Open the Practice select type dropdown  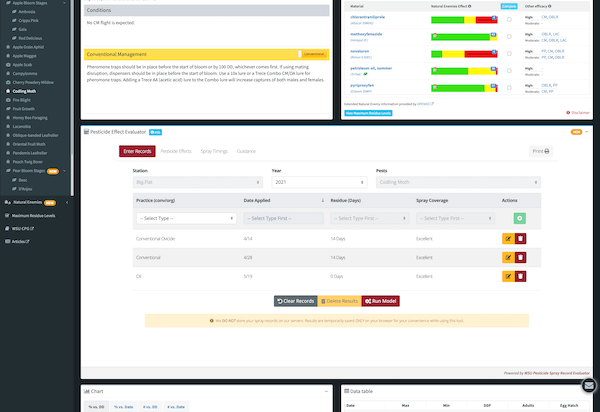pos(184,218)
